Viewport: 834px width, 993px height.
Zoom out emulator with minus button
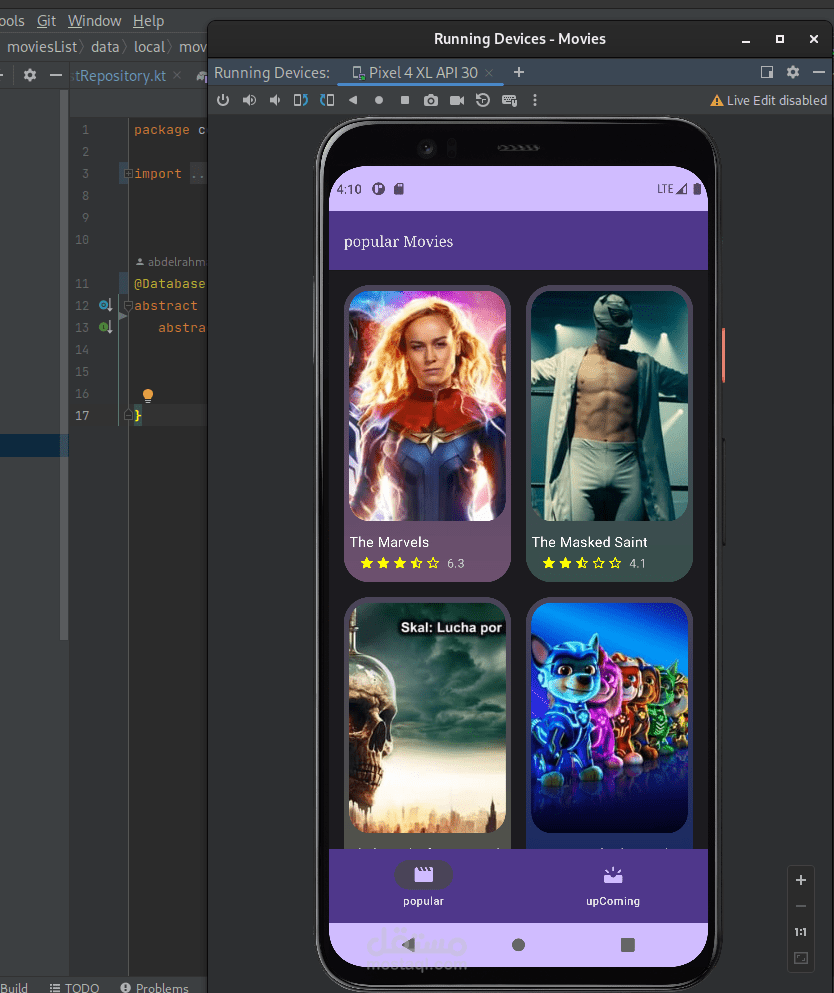[x=800, y=906]
